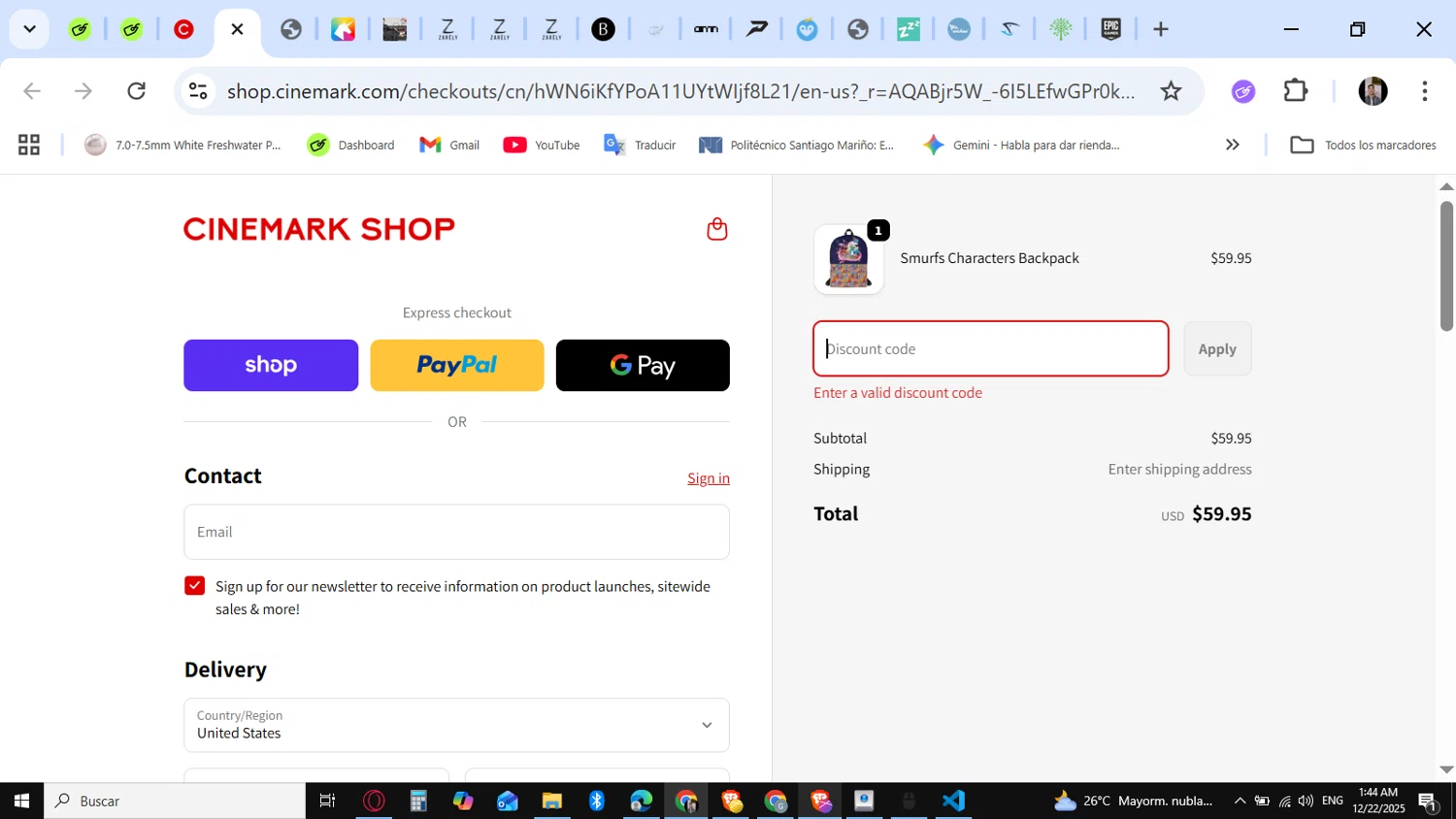Click the address bar URL
The image size is (1456, 819).
(x=680, y=91)
